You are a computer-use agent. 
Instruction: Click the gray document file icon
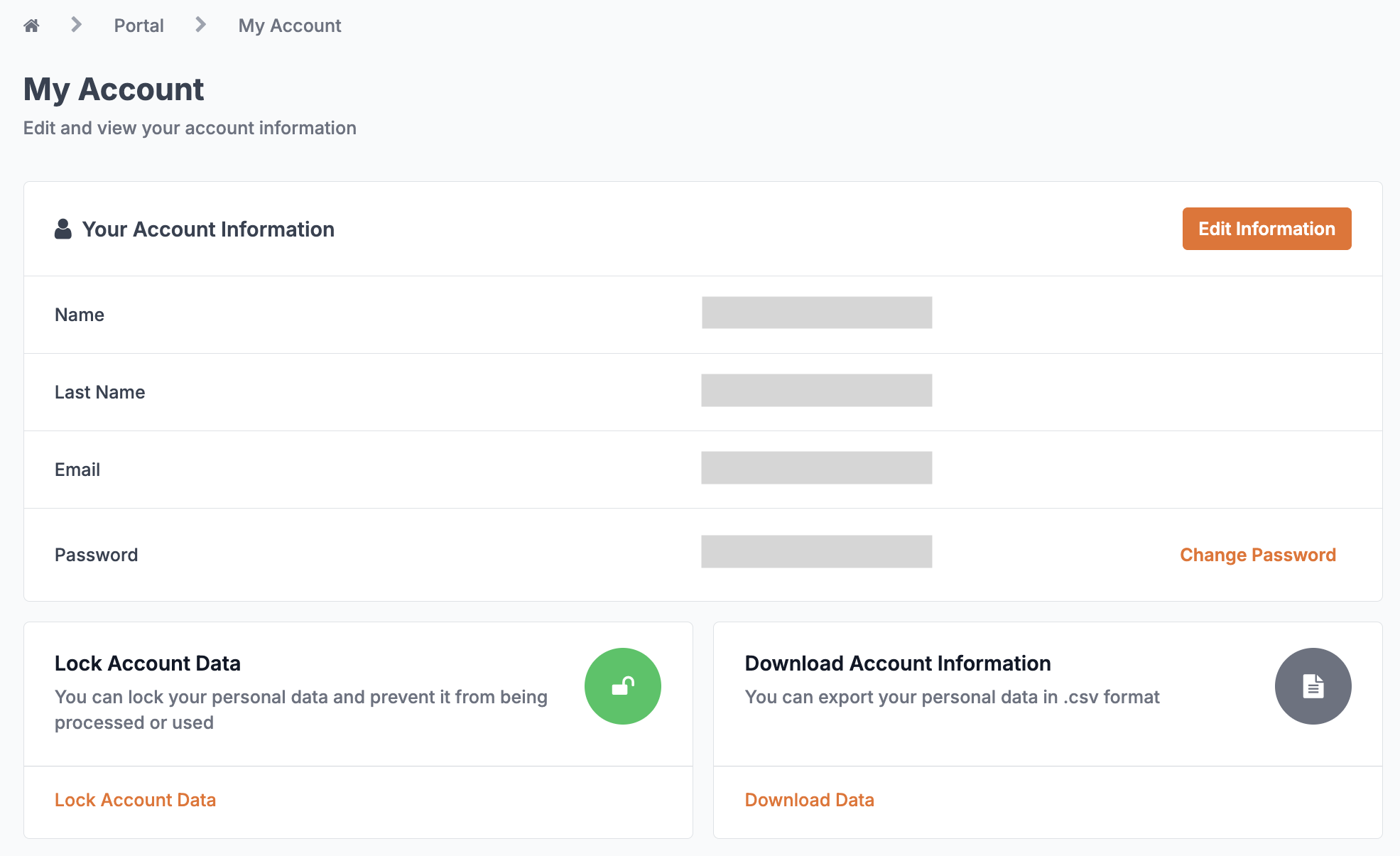(x=1313, y=686)
